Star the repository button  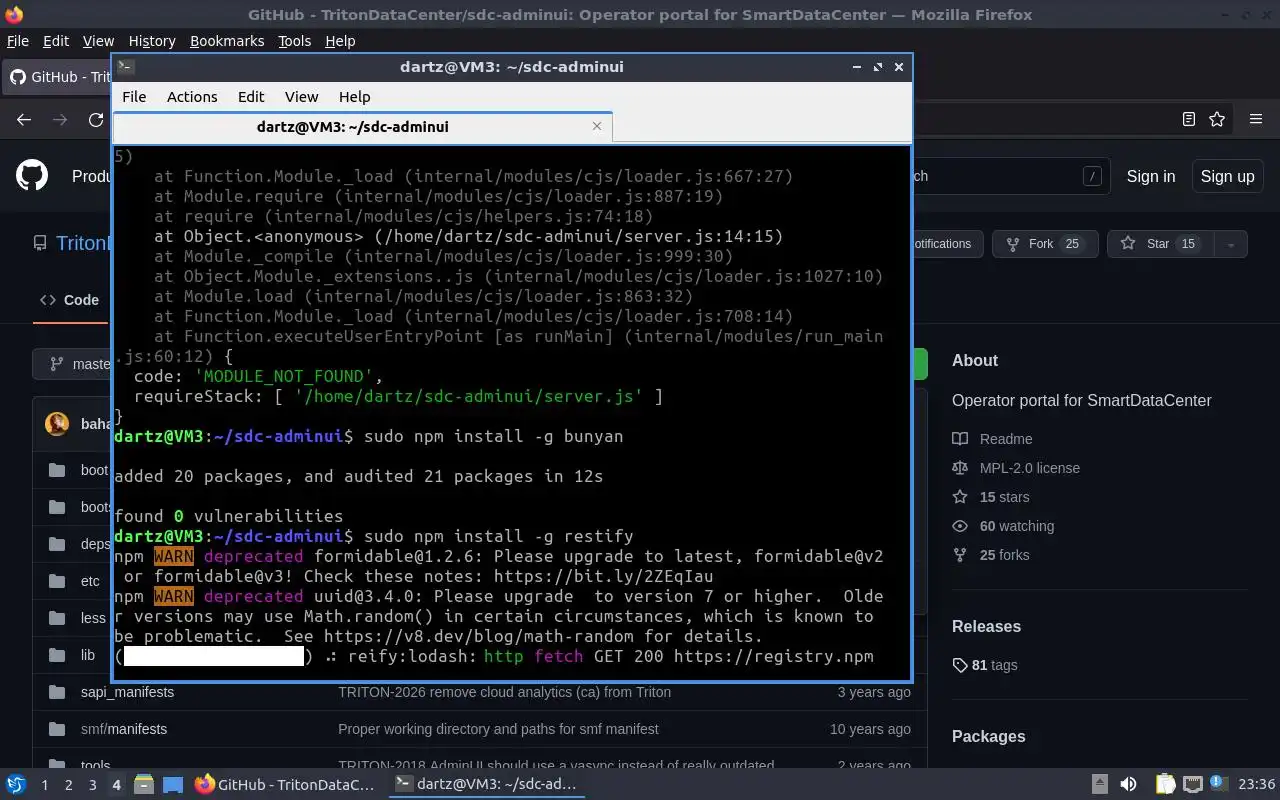[x=1160, y=244]
